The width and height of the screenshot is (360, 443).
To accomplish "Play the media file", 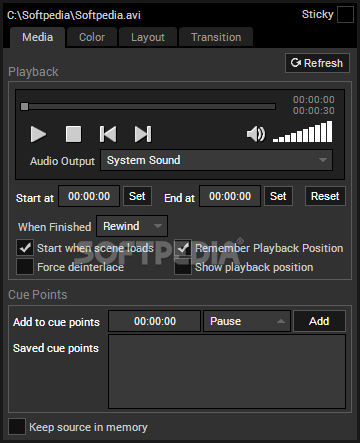I will point(38,134).
